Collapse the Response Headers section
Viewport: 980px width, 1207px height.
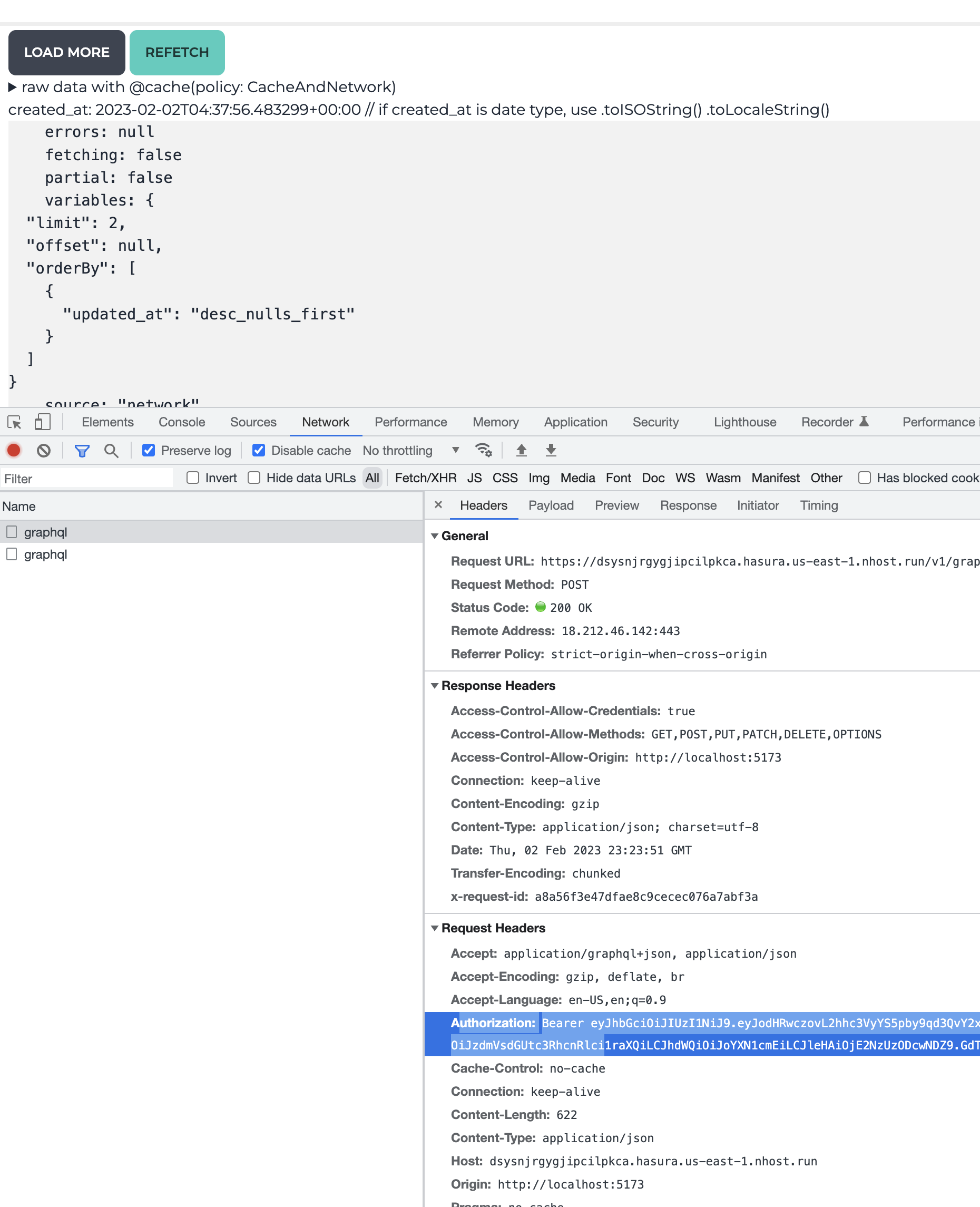(435, 685)
